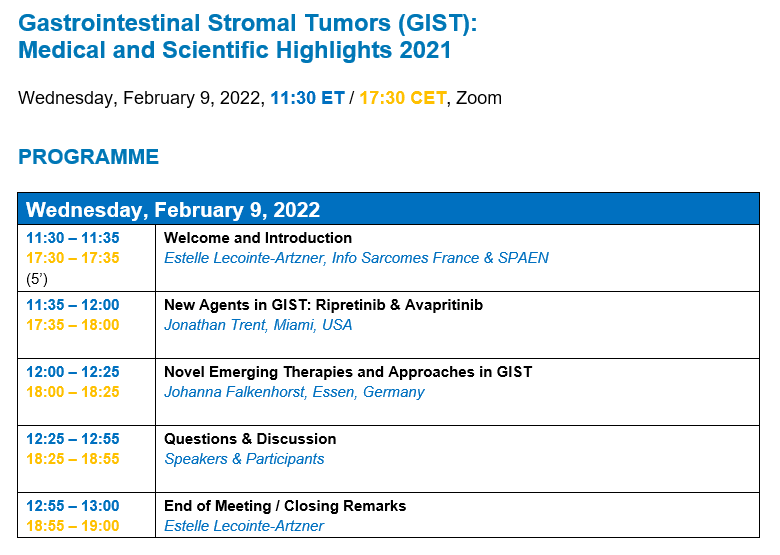Viewport: 780px width, 555px height.
Task: Click the "Gastrointestinal Stromal Tumors (GIST)" title line
Action: click(x=240, y=21)
